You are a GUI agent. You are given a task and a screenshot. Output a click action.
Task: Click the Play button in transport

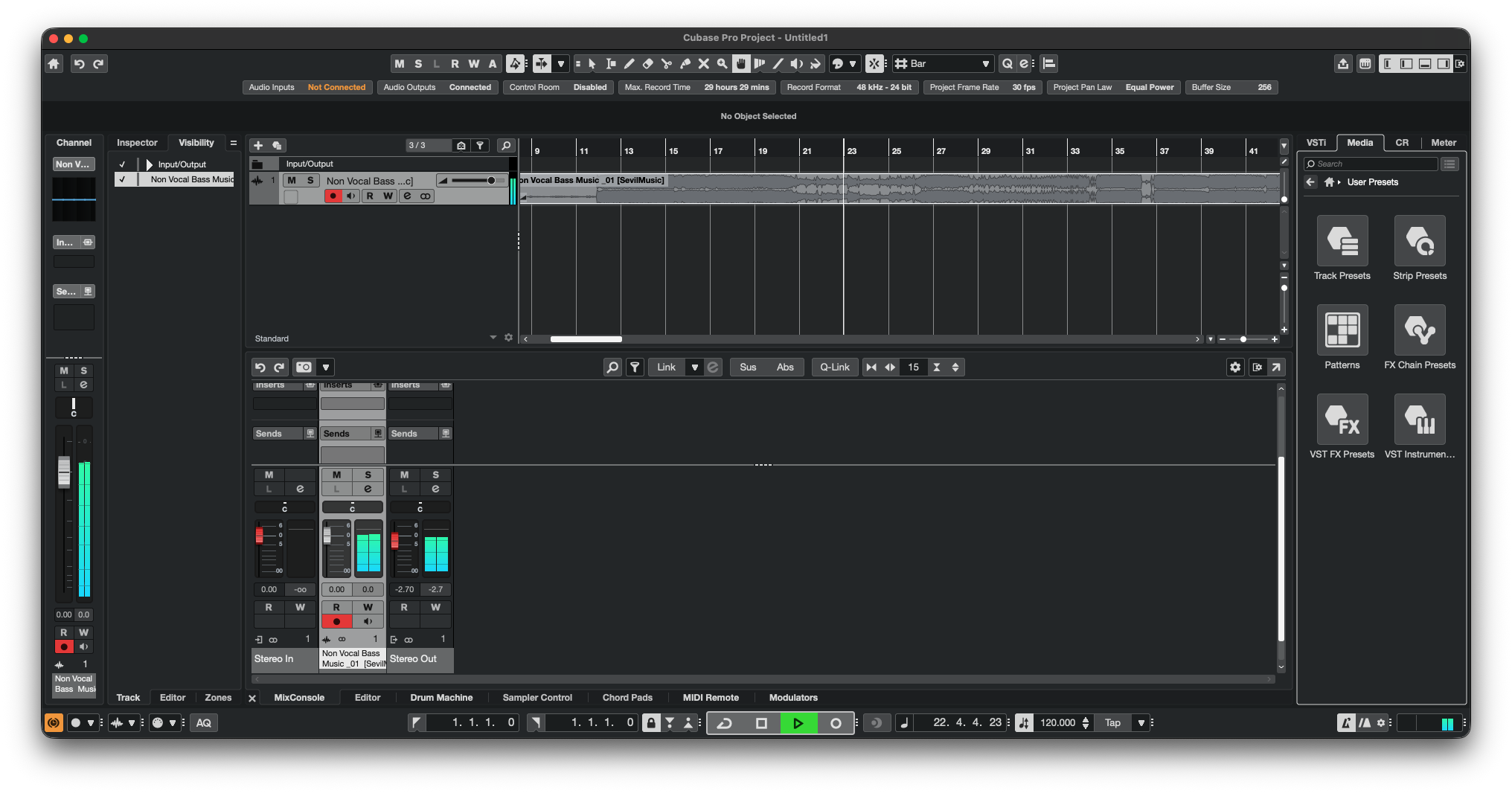[798, 722]
